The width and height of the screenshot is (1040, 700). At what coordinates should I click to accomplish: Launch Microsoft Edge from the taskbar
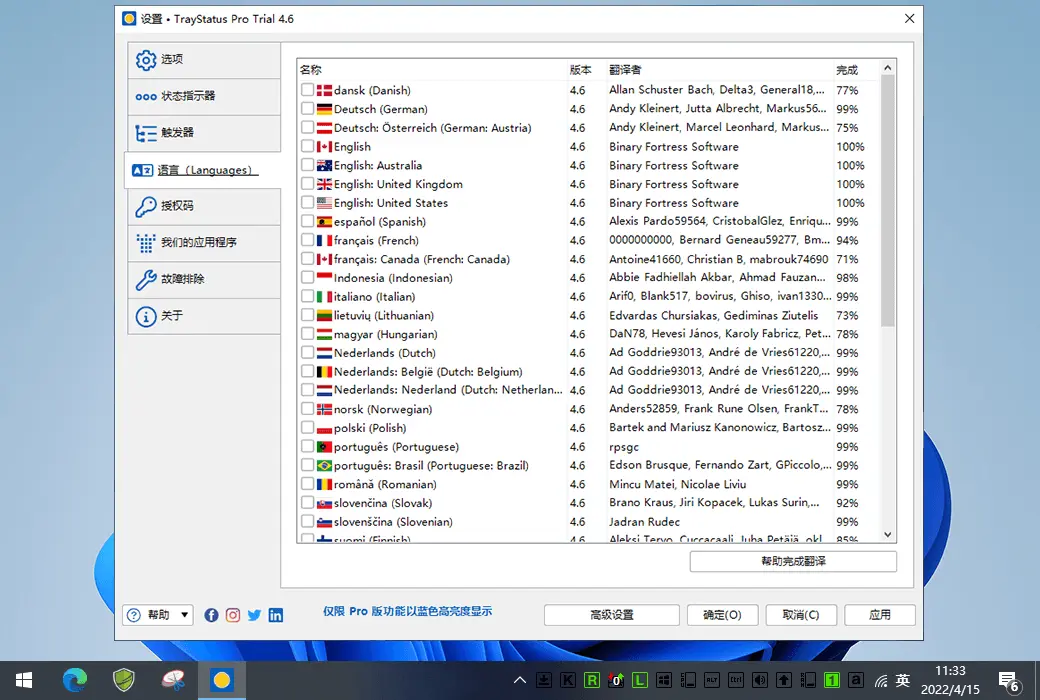click(x=74, y=680)
